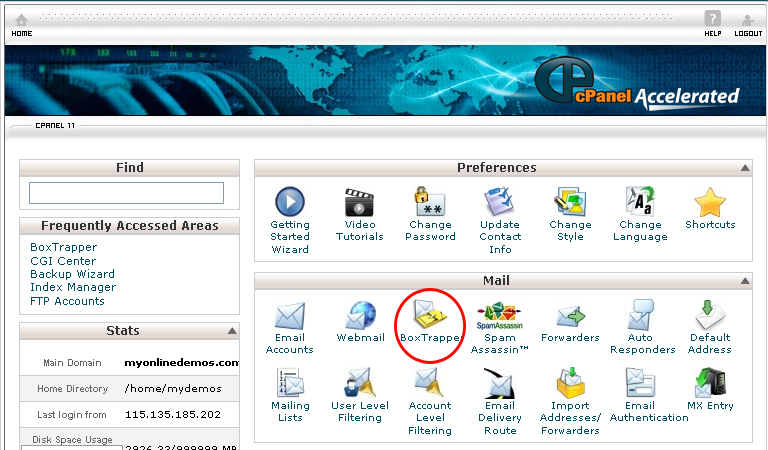Open the Email Accounts icon
Viewport: 768px width, 450px height.
(x=290, y=316)
